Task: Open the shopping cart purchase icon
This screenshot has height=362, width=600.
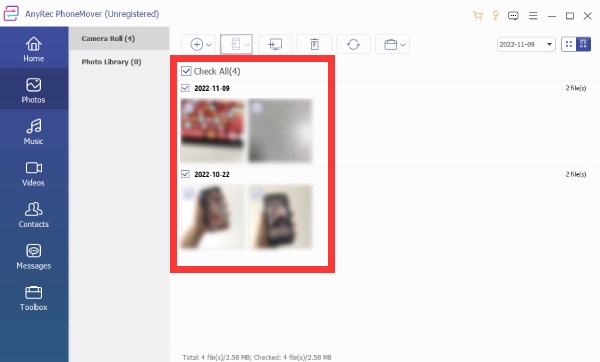Action: [478, 15]
